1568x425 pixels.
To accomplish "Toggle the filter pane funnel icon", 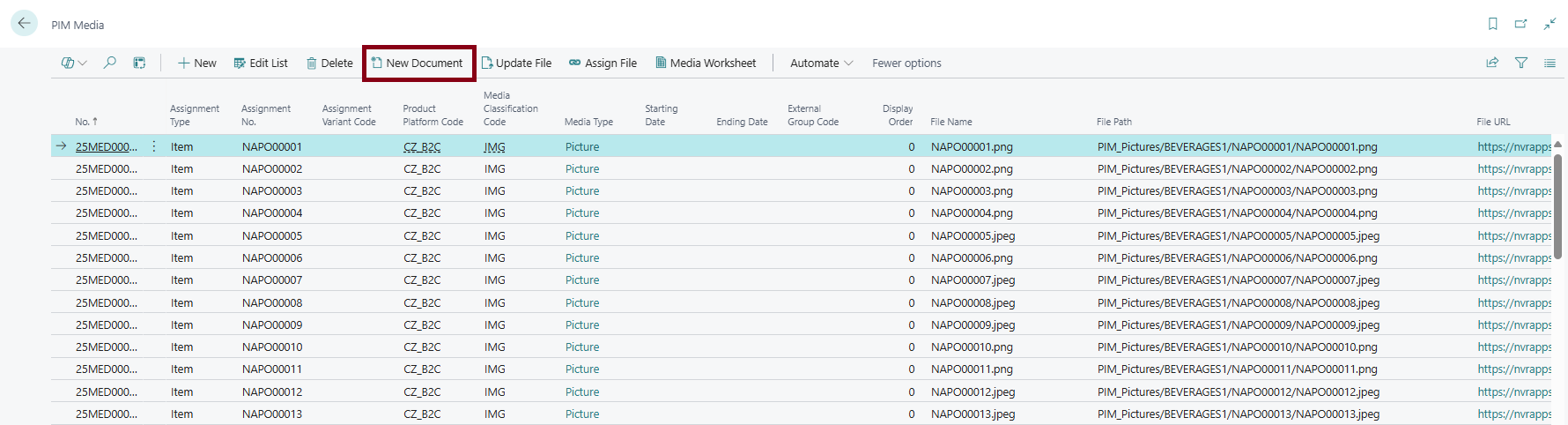I will pyautogui.click(x=1520, y=63).
